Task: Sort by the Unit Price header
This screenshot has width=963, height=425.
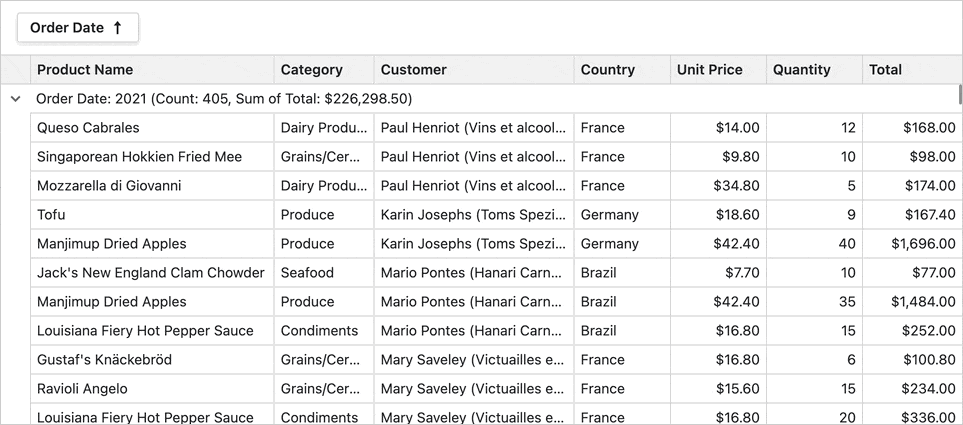Action: (710, 70)
